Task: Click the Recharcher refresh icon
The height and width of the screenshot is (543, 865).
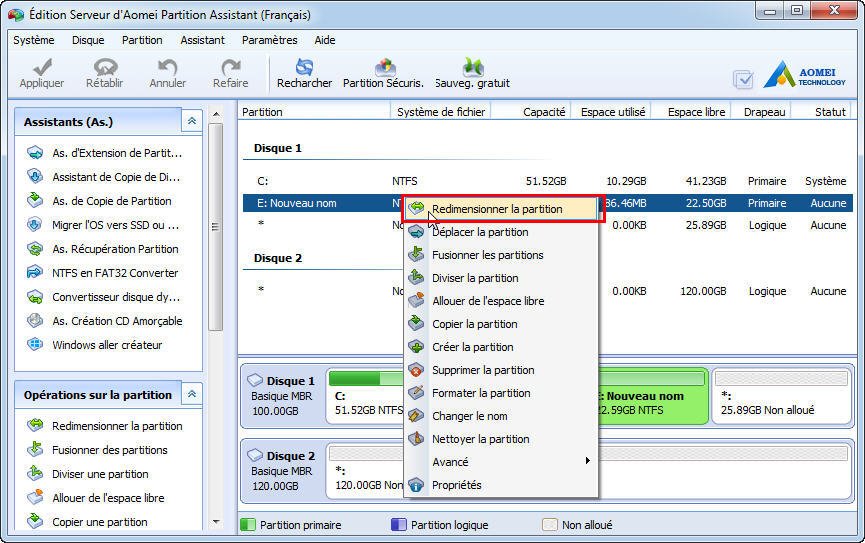Action: click(304, 67)
